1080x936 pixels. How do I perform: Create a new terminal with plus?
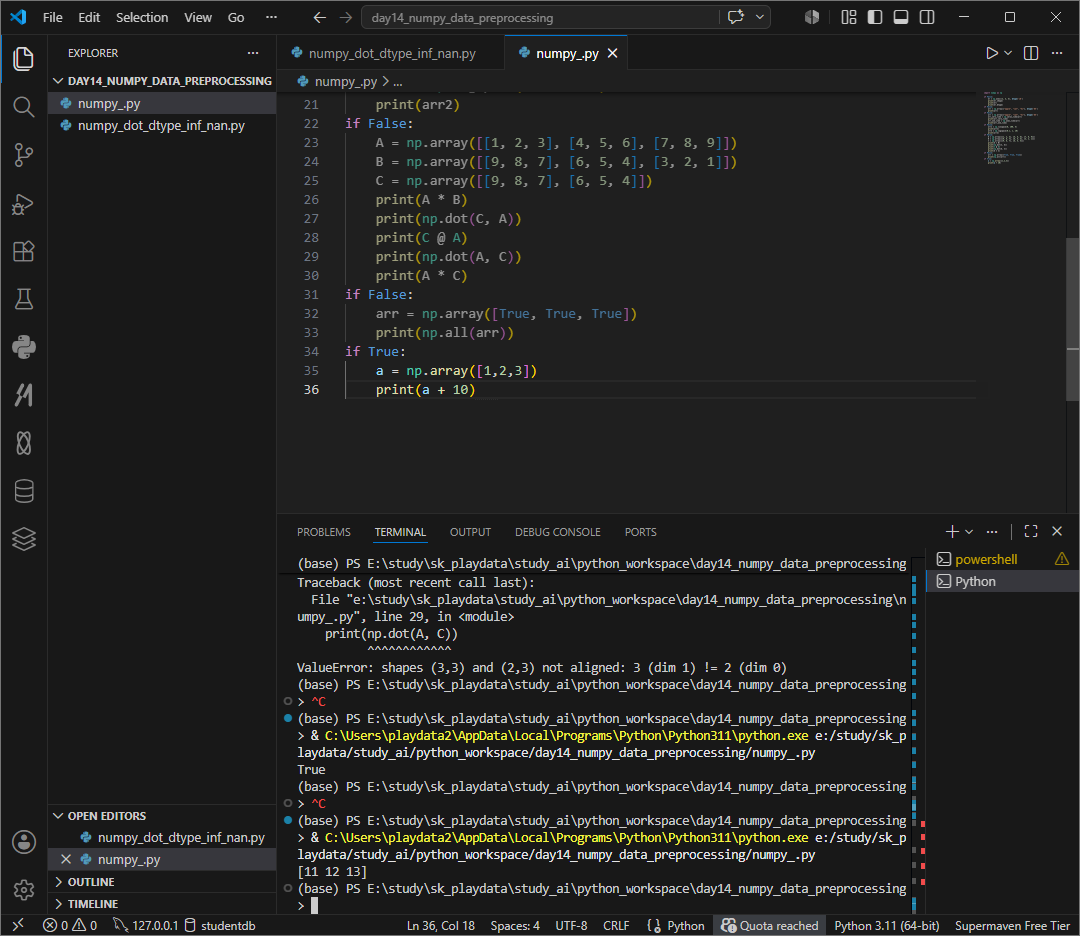point(952,531)
